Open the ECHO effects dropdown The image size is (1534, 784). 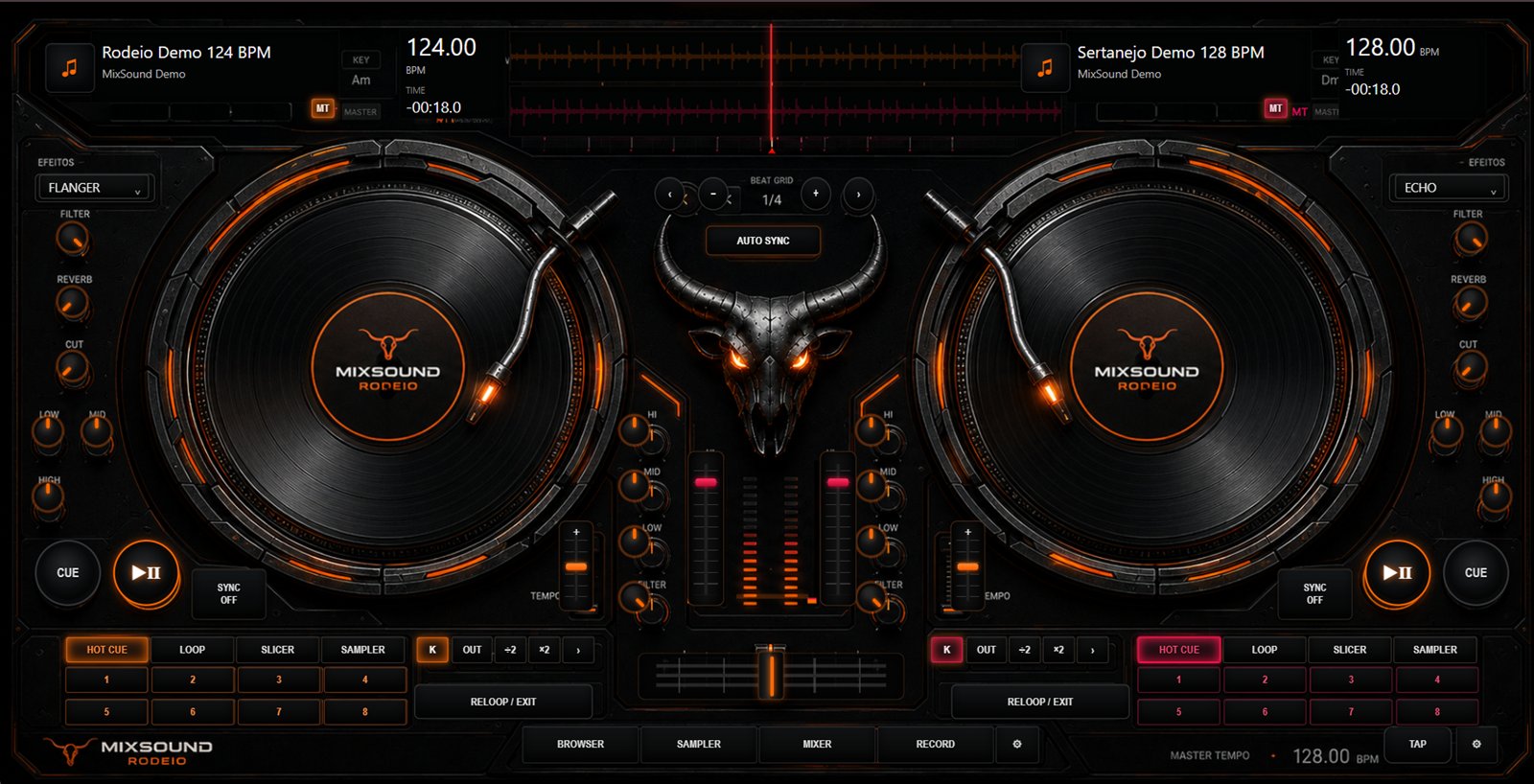pyautogui.click(x=1448, y=188)
